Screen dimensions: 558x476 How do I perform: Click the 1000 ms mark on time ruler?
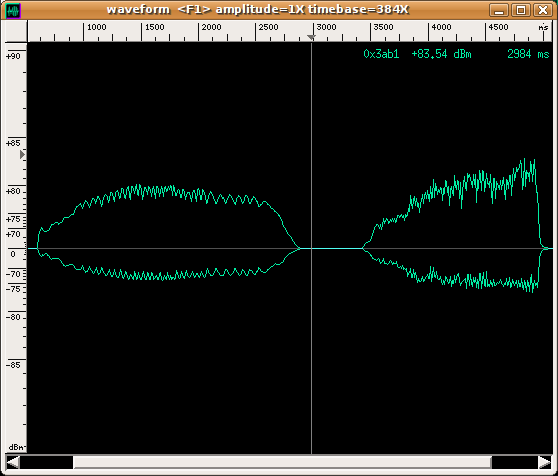pos(96,27)
